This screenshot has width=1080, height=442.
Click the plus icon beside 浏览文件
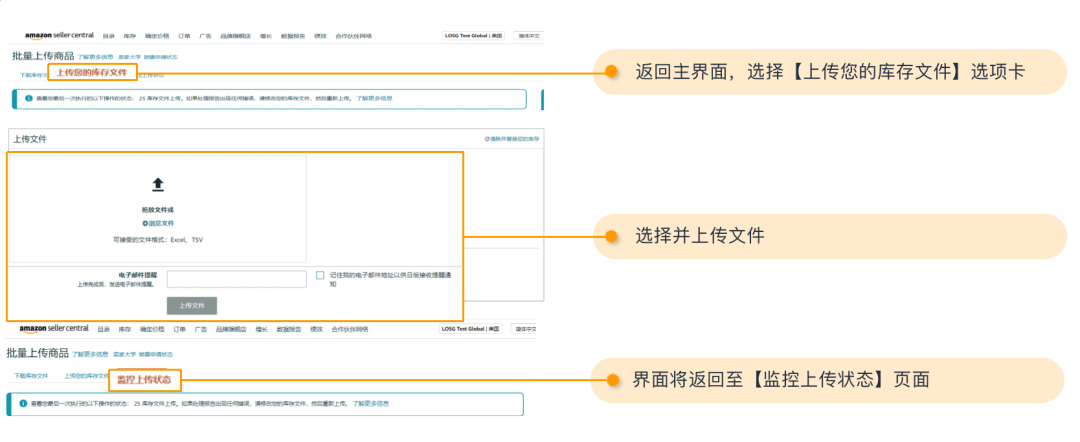pyautogui.click(x=144, y=223)
